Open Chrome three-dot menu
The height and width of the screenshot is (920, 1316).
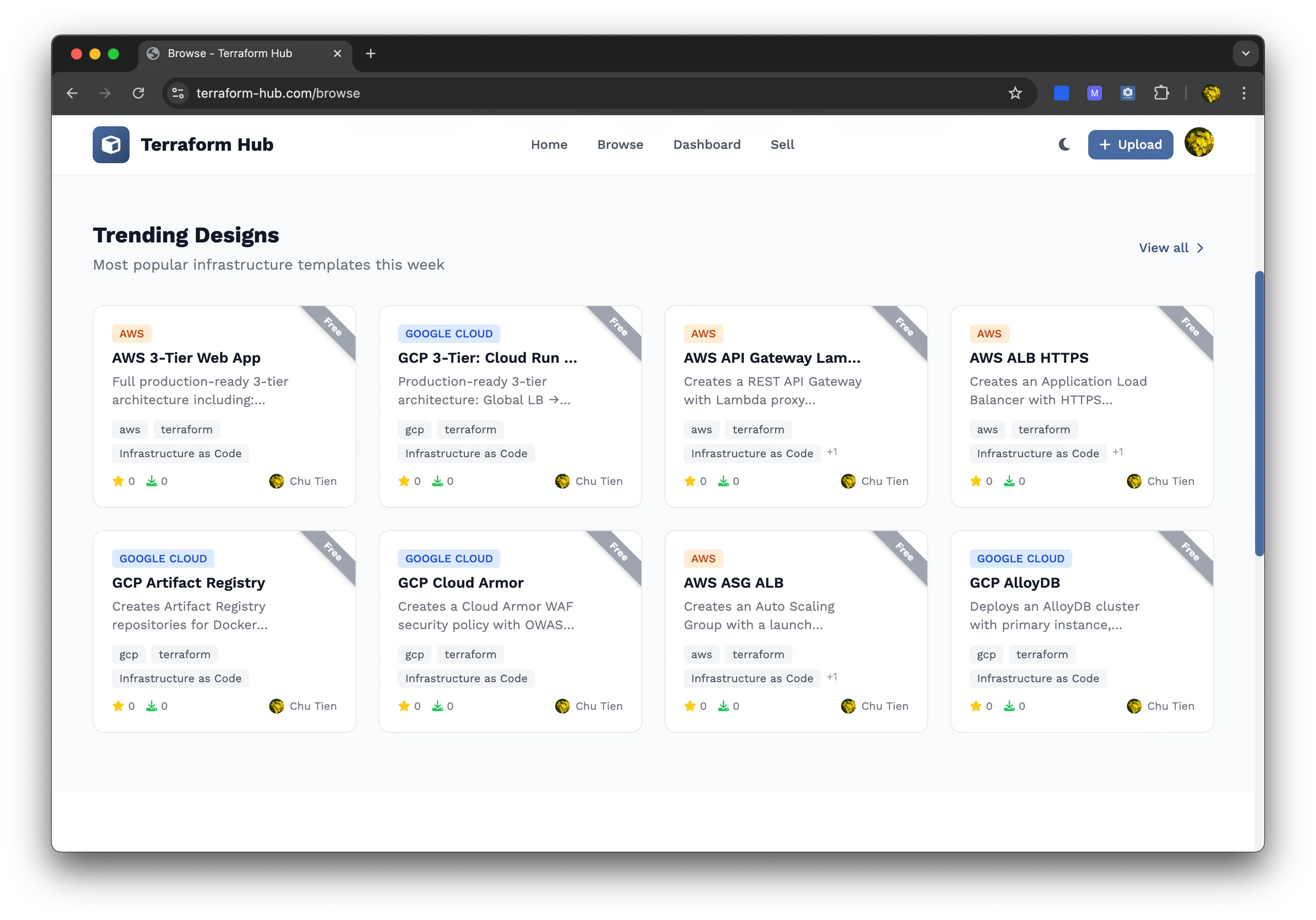pos(1243,93)
